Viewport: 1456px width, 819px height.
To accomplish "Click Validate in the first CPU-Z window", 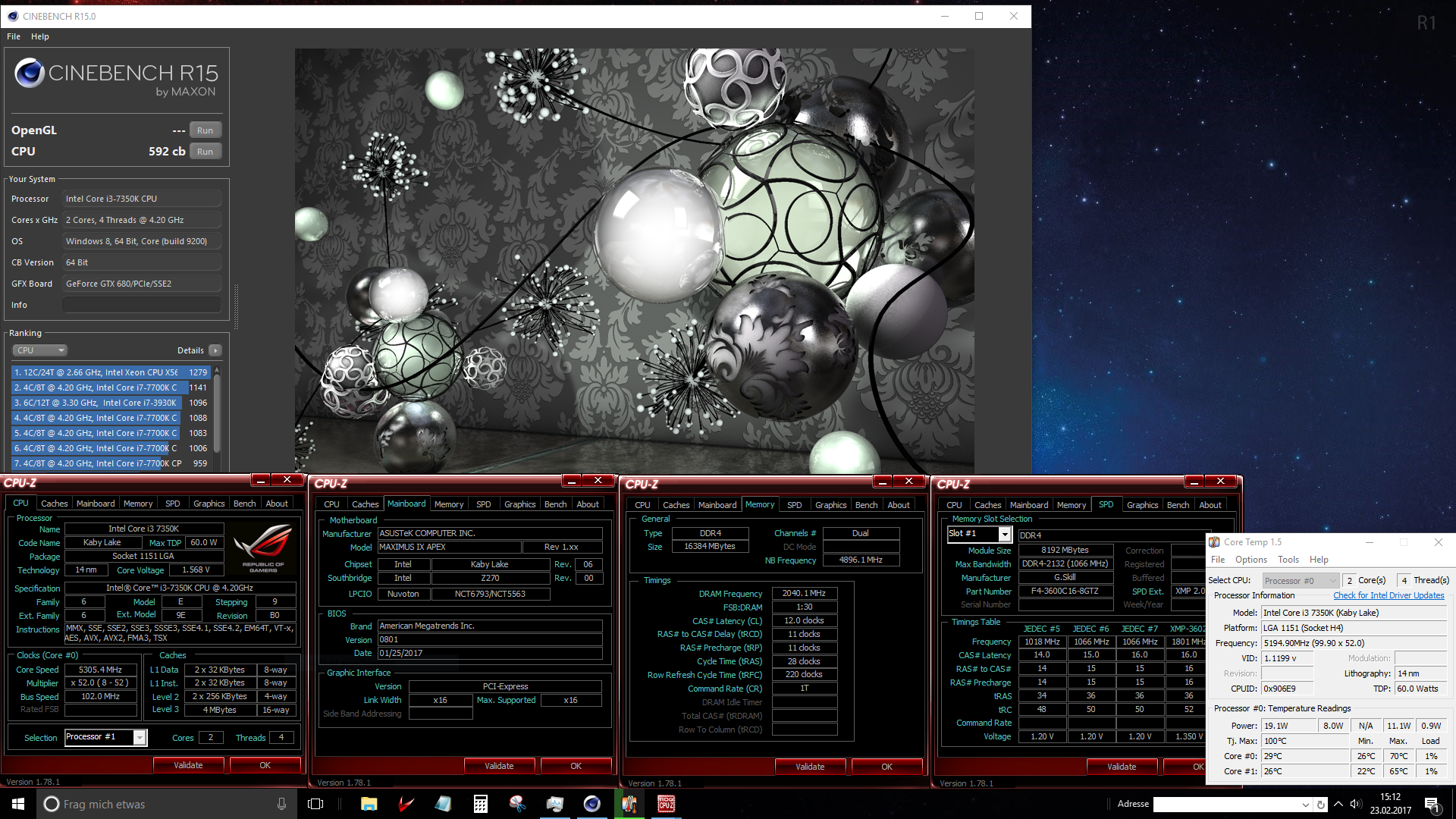I will (x=188, y=765).
